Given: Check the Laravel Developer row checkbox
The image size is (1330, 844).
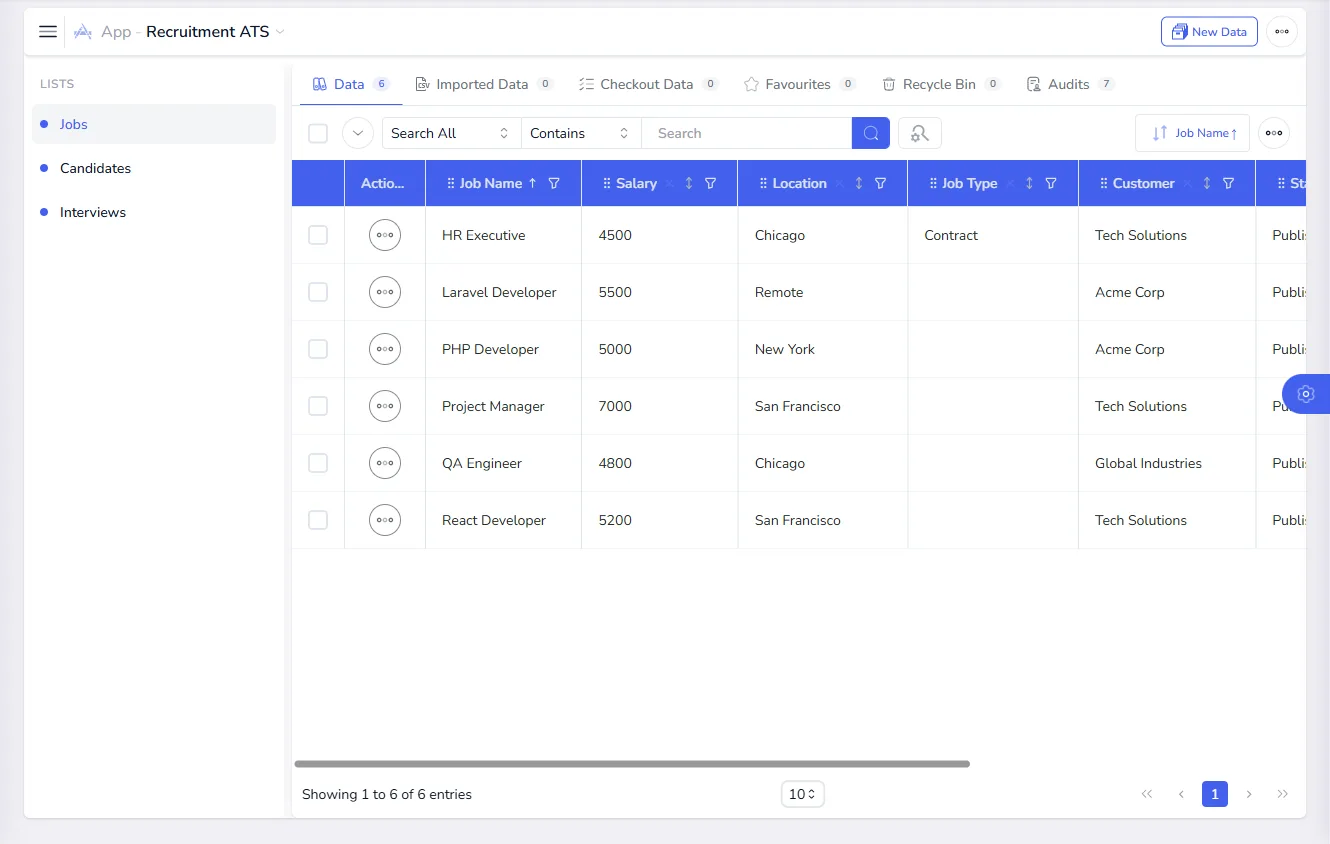Looking at the screenshot, I should pos(318,292).
